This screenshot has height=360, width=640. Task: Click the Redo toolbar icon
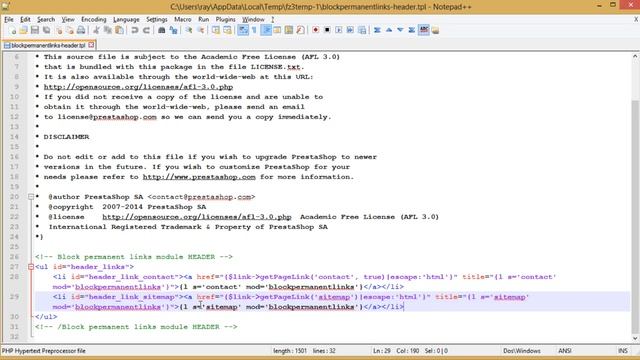(146, 30)
